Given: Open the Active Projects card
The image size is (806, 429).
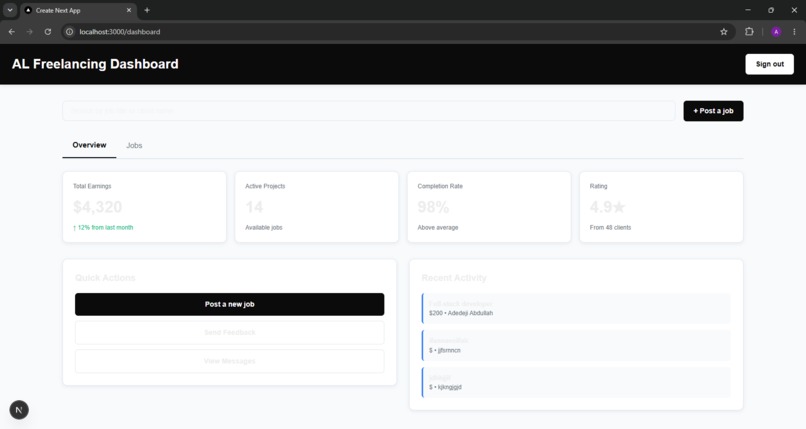Looking at the screenshot, I should coord(317,207).
